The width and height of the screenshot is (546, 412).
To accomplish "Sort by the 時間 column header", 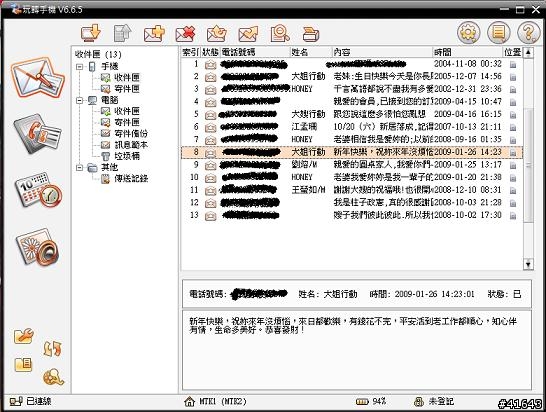I will click(x=468, y=52).
